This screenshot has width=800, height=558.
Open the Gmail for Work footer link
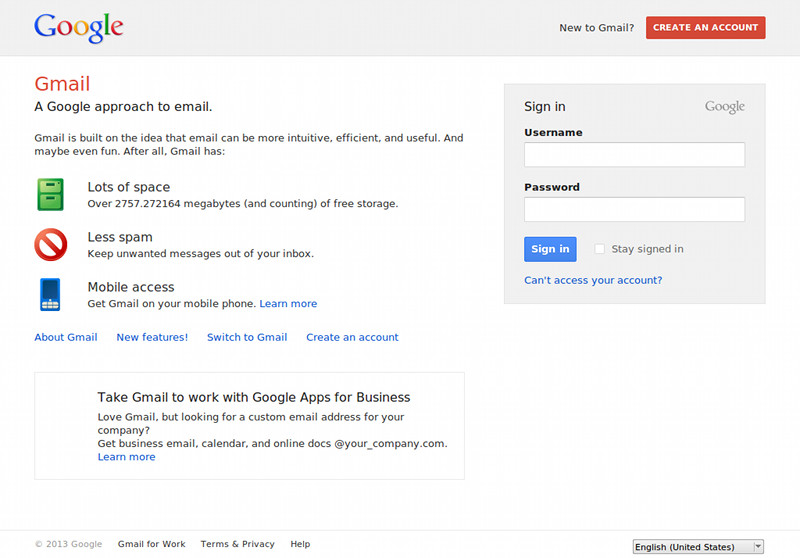(x=152, y=544)
